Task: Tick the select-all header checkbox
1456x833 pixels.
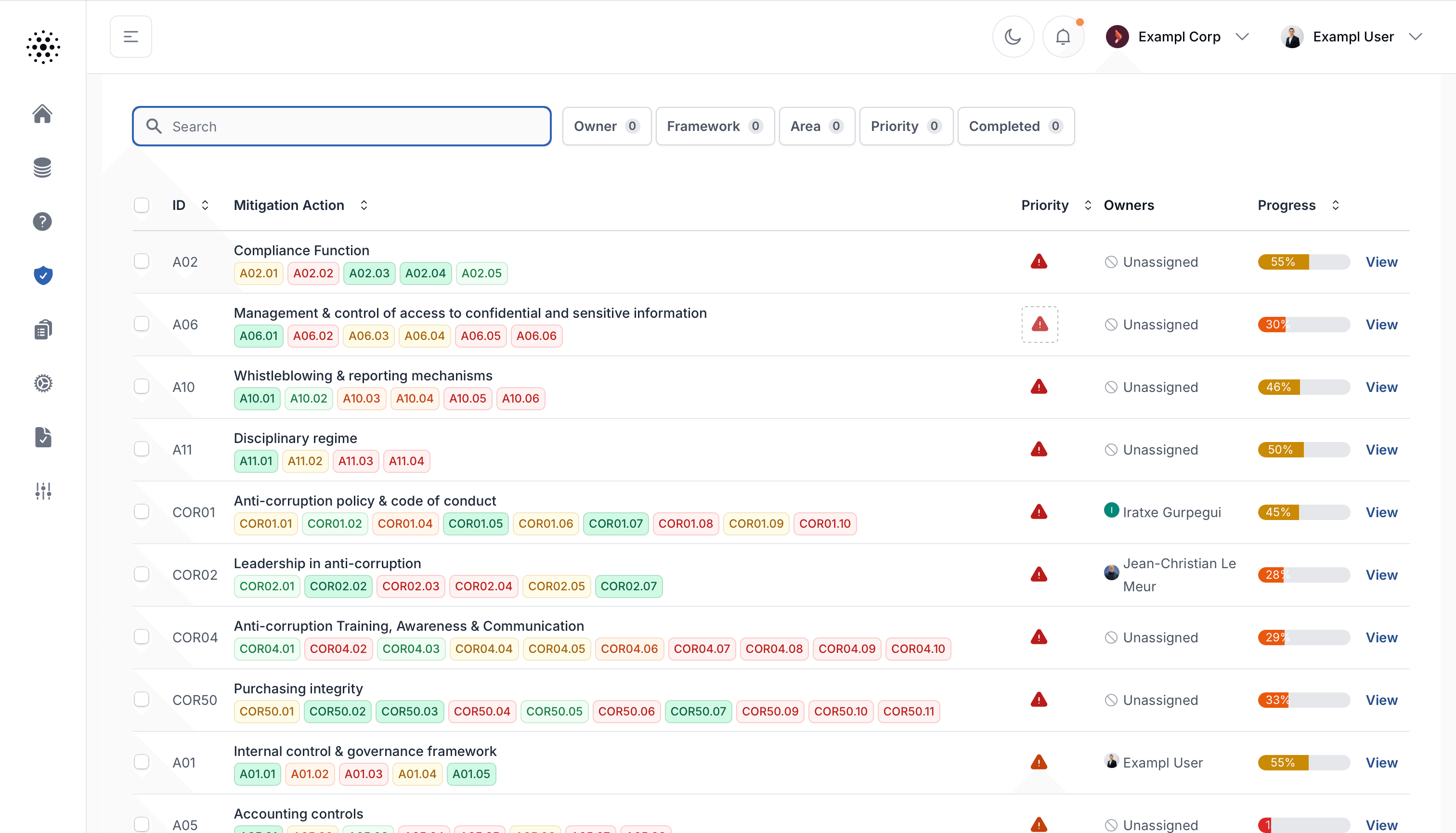Action: tap(141, 205)
